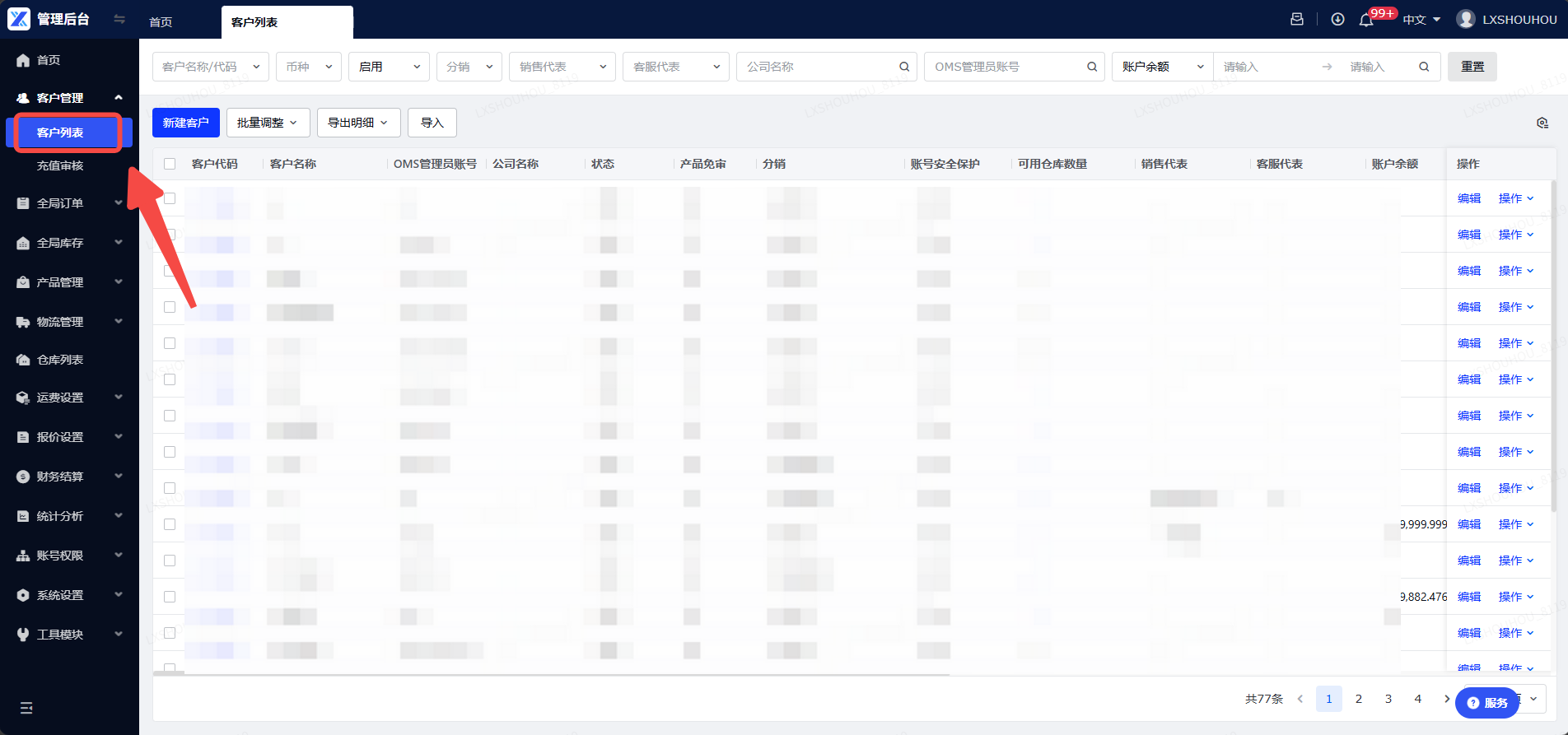Click the 报价设置 sidebar icon
Viewport: 1568px width, 735px height.
tap(23, 437)
